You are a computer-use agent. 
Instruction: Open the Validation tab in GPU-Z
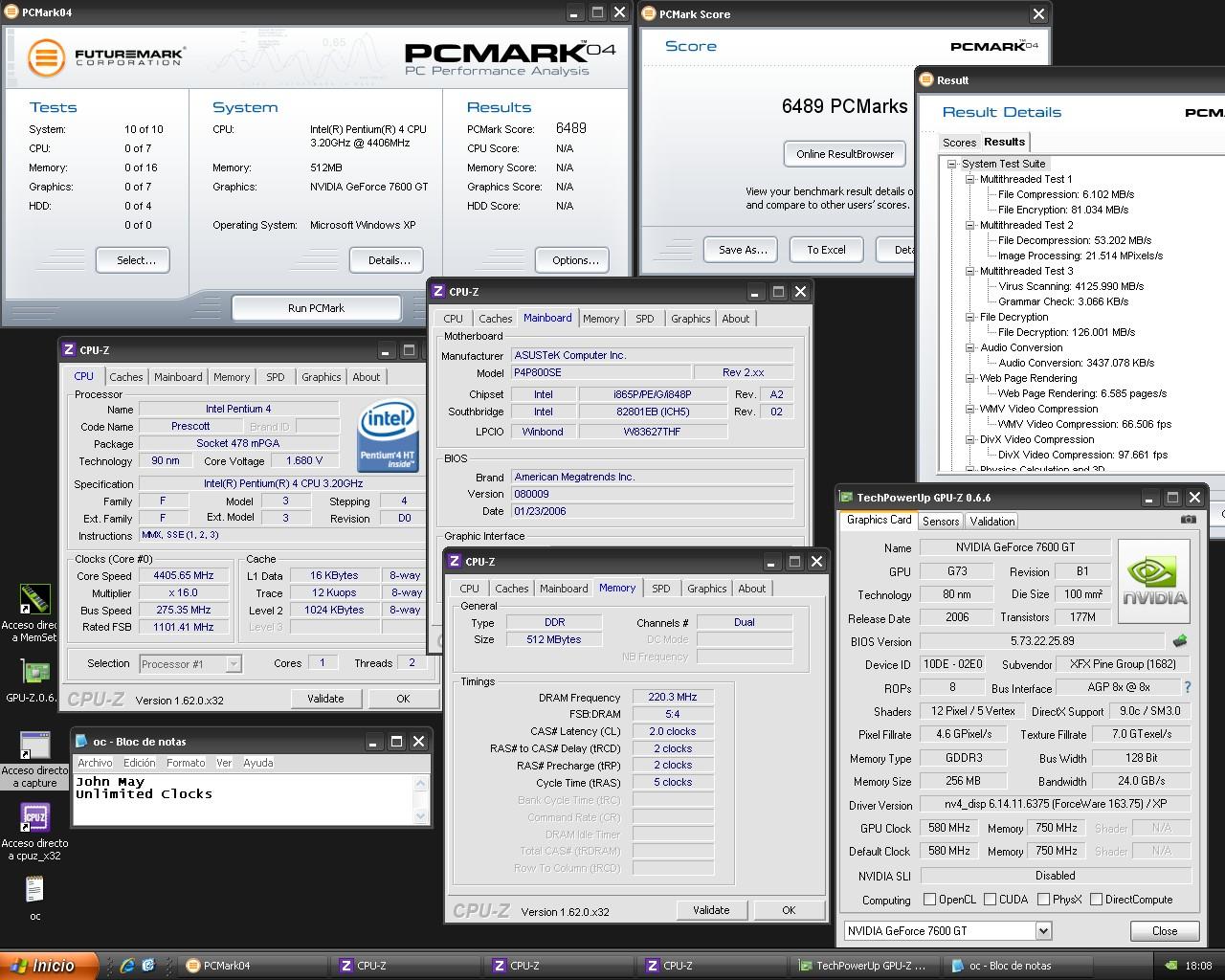991,522
